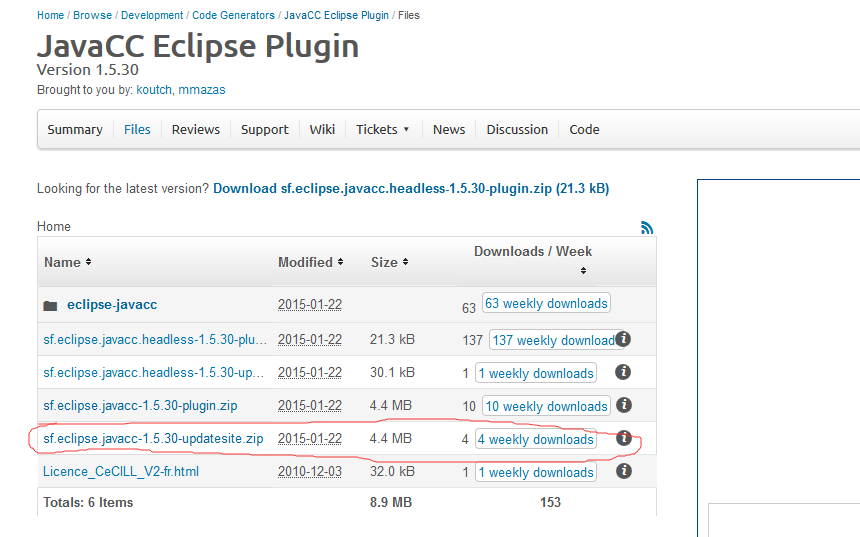Image resolution: width=860 pixels, height=537 pixels.
Task: Click info icon for javacc-1.5.30-plugin.zip
Action: point(624,405)
